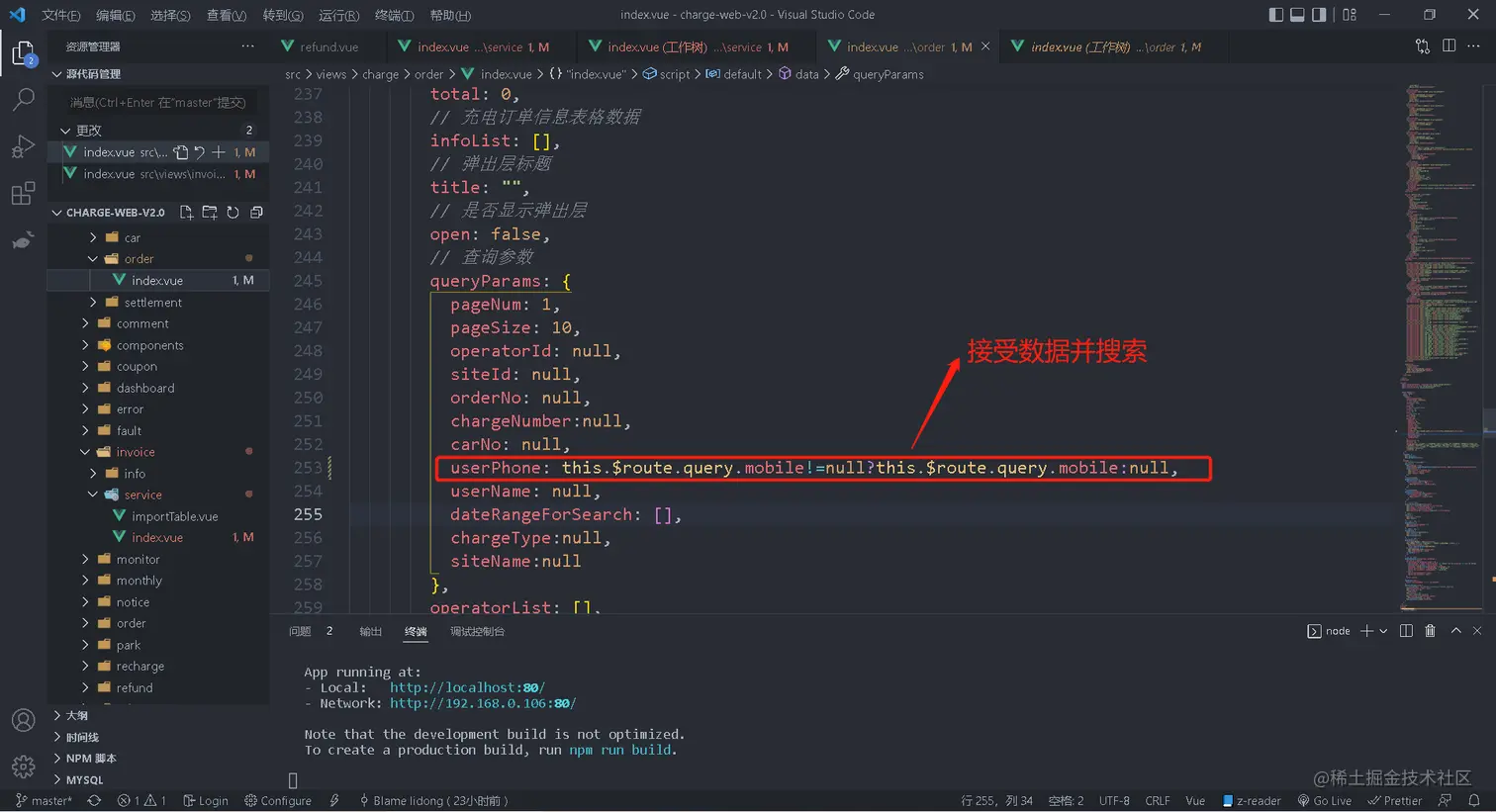Image resolution: width=1496 pixels, height=812 pixels.
Task: Click the feedback icon in status bar
Action: point(1446,801)
